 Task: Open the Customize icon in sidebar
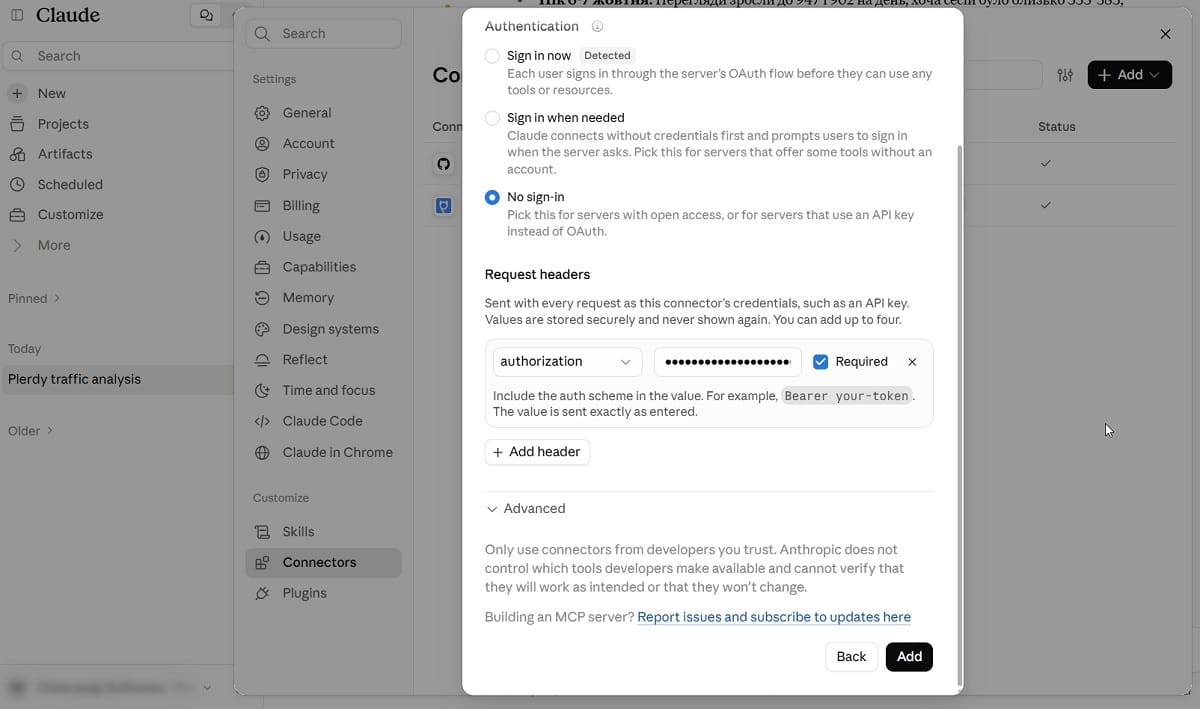(x=17, y=215)
